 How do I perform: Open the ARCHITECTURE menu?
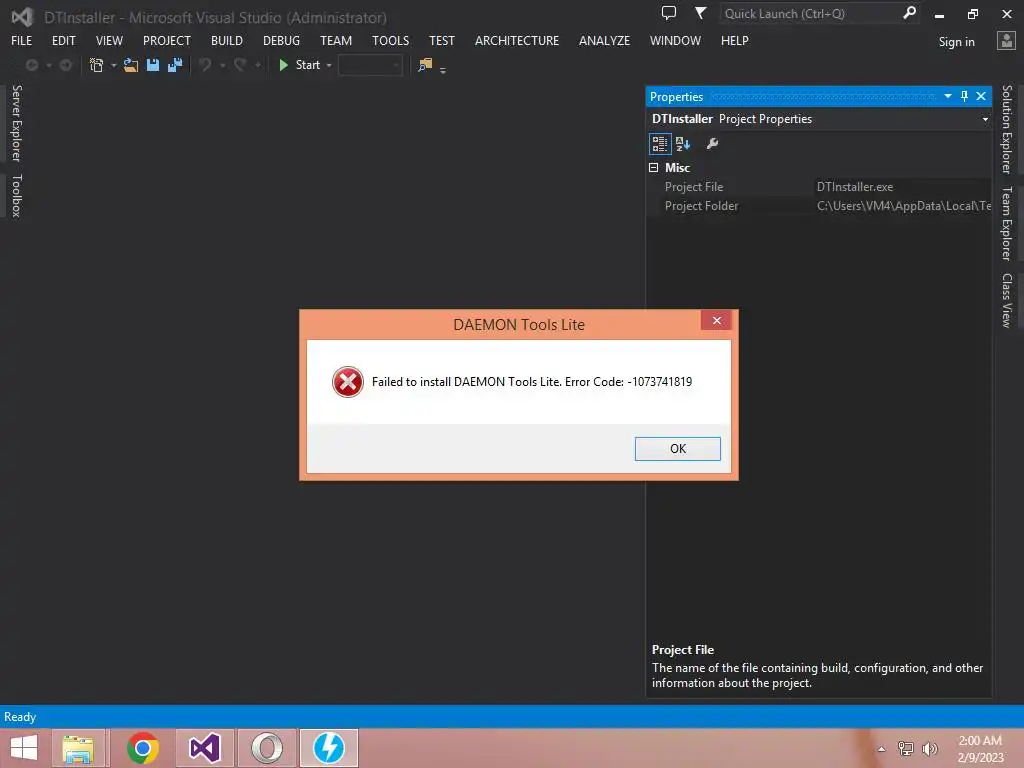[x=517, y=40]
